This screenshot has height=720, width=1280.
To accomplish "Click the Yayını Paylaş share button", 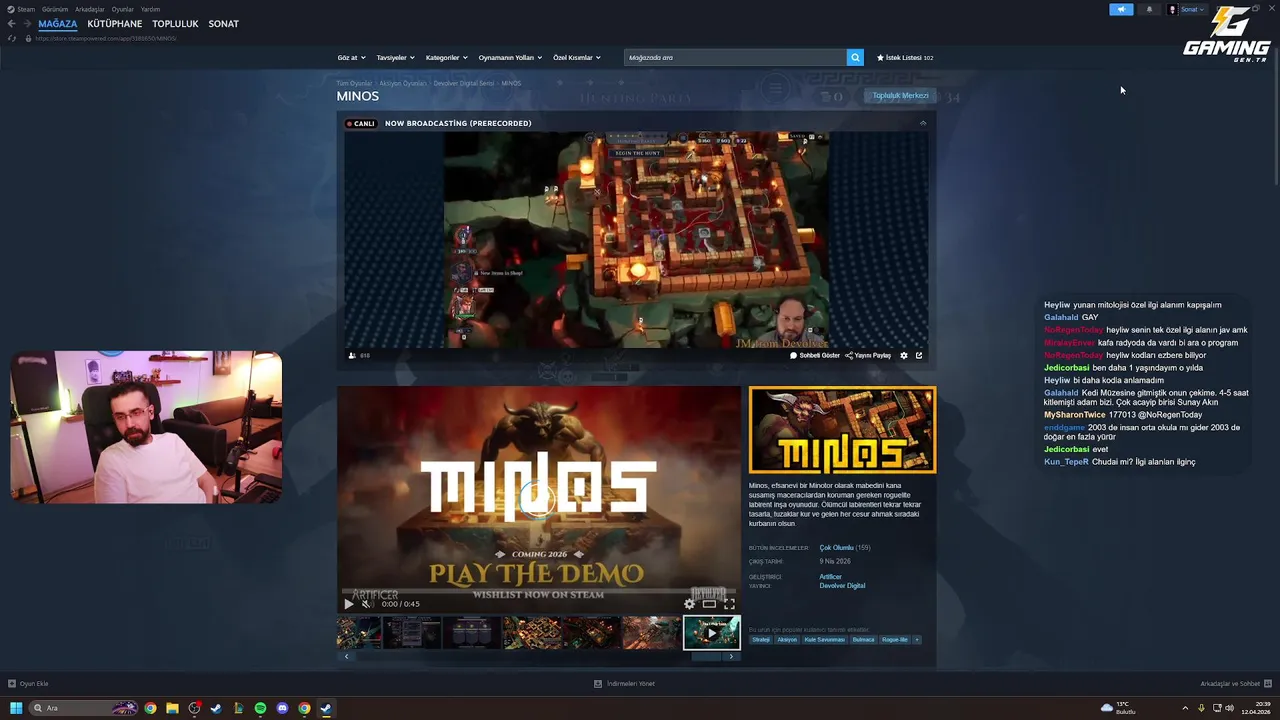I will coord(868,355).
